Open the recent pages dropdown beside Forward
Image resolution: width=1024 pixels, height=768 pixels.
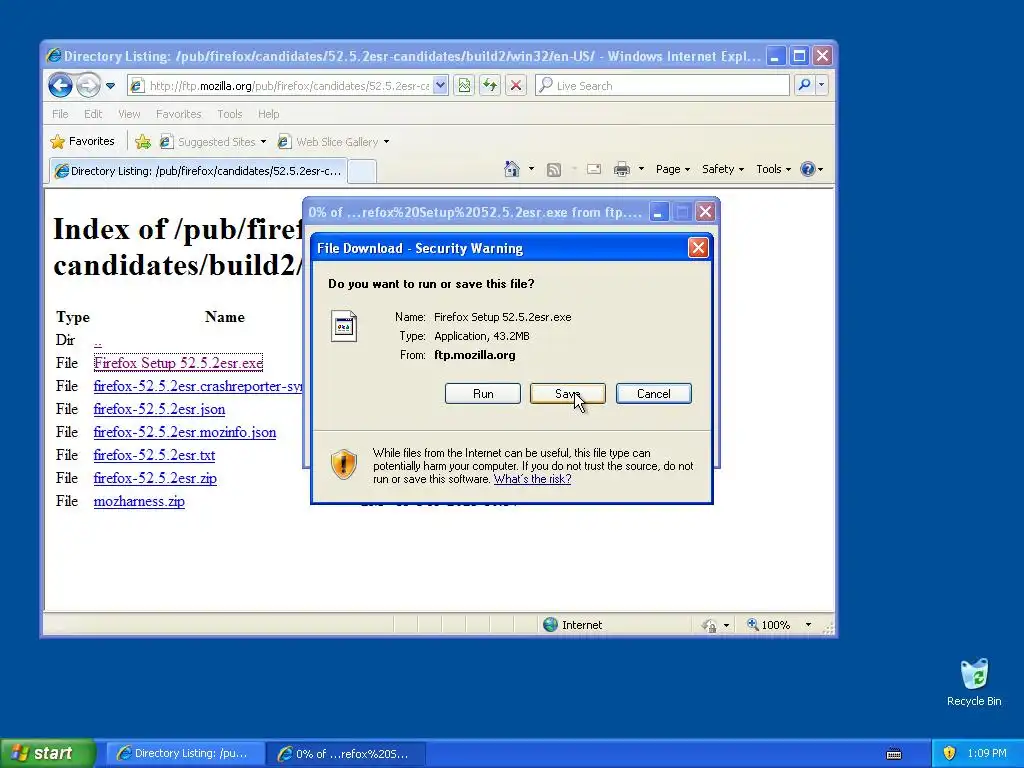pos(110,86)
